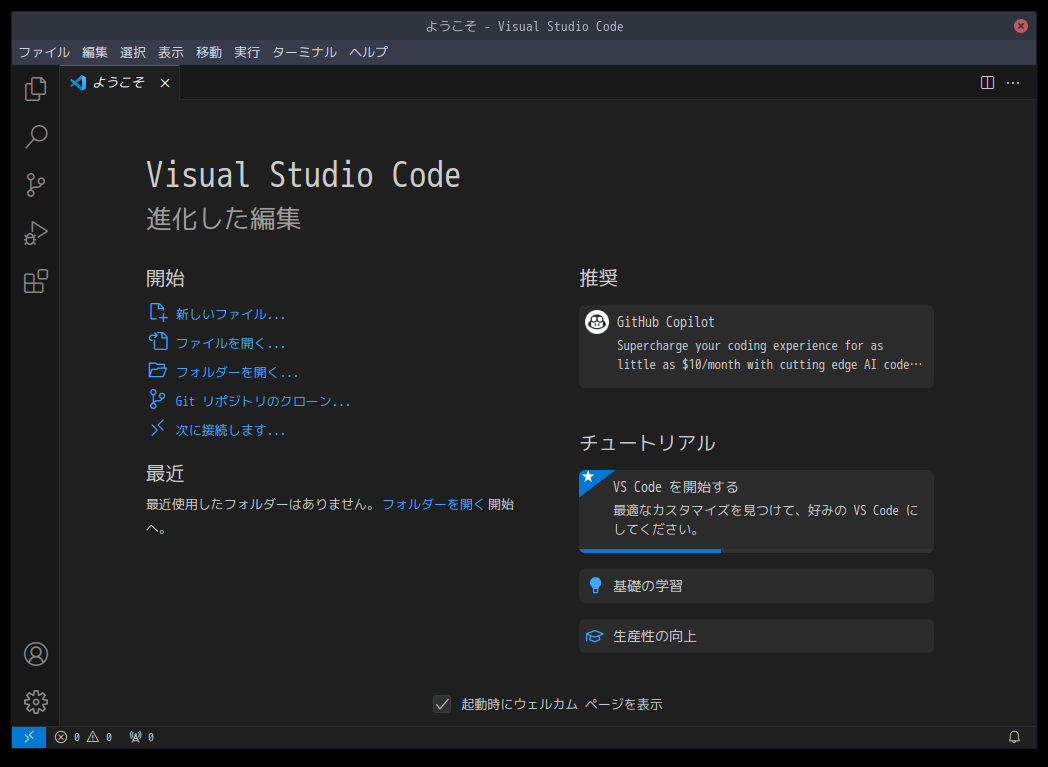Open the Source Control view

pyautogui.click(x=35, y=185)
